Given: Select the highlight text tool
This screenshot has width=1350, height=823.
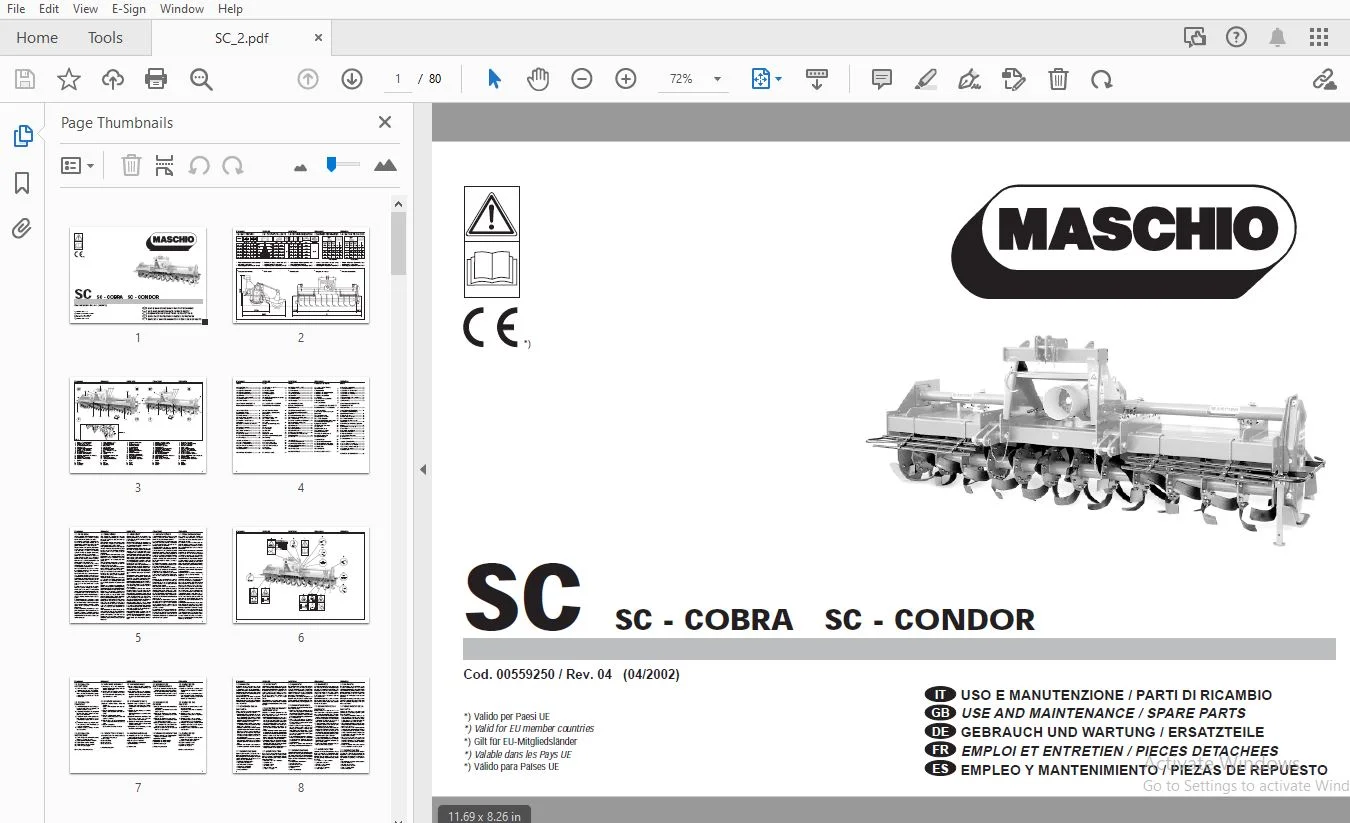Looking at the screenshot, I should [x=925, y=79].
